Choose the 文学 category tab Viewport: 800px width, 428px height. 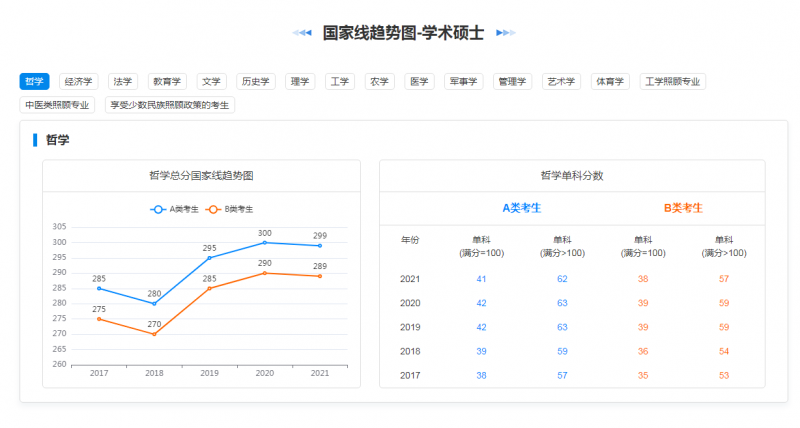pyautogui.click(x=211, y=82)
